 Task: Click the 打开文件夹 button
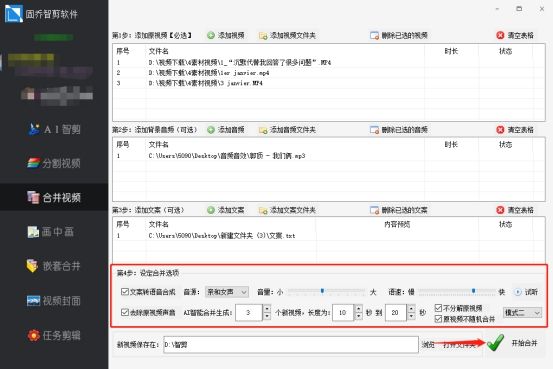coord(460,345)
